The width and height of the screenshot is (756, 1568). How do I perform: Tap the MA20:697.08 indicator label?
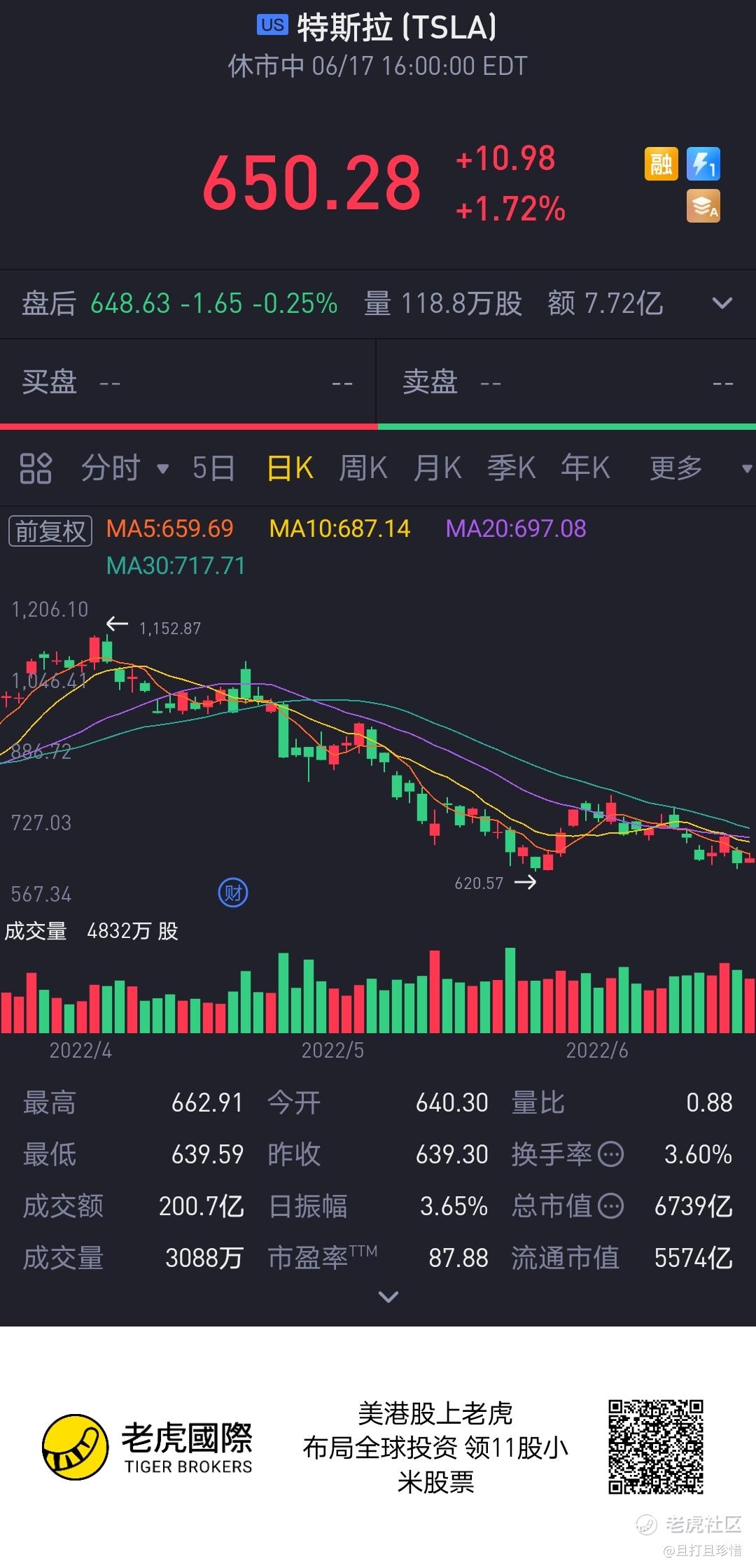coord(516,528)
